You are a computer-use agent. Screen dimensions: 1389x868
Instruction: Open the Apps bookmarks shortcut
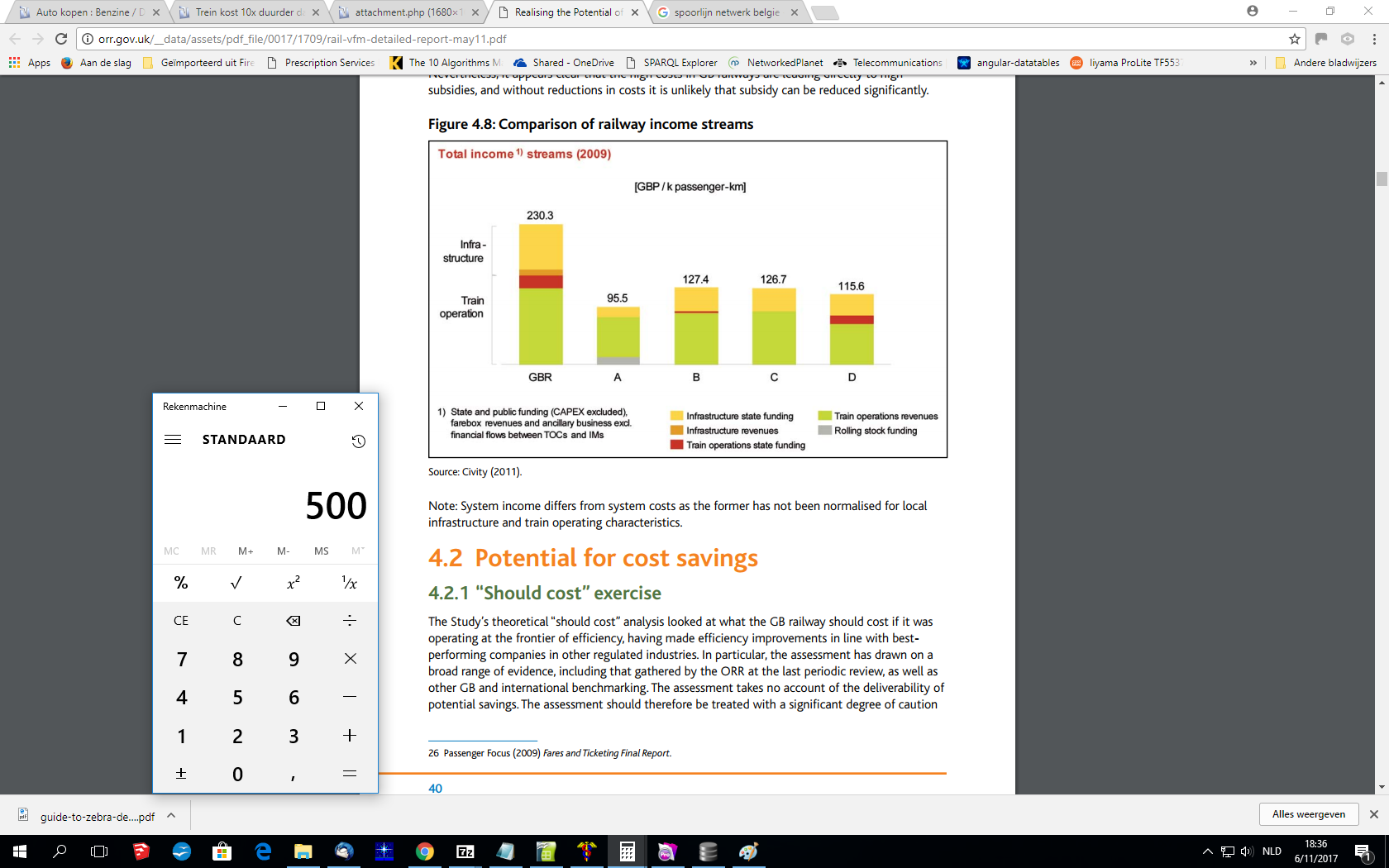[30, 63]
